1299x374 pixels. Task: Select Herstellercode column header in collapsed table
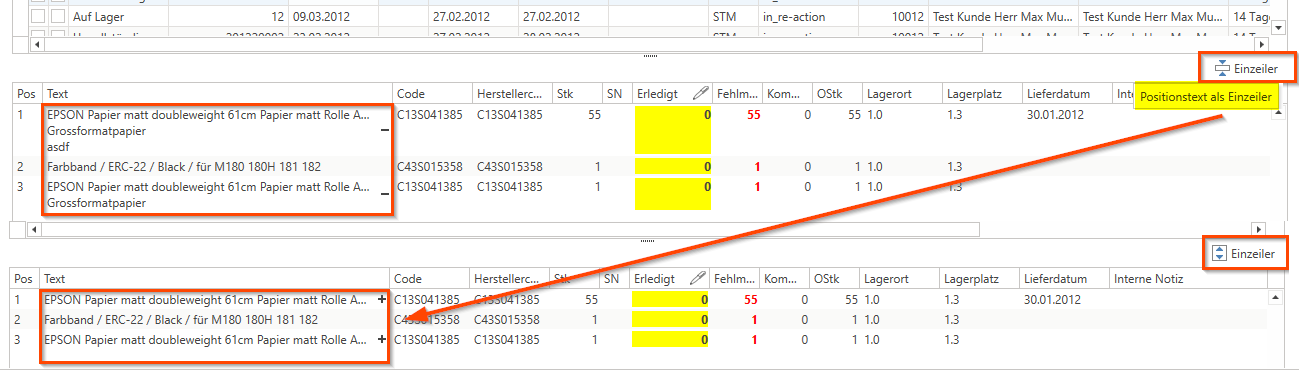(x=510, y=279)
